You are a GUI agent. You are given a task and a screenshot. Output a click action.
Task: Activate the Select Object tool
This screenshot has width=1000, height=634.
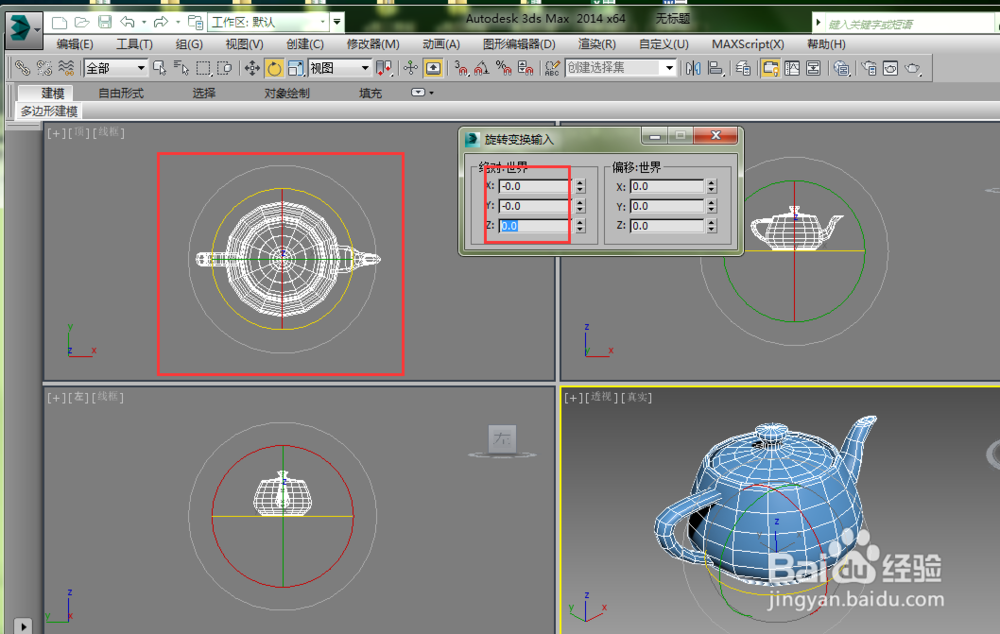[159, 68]
